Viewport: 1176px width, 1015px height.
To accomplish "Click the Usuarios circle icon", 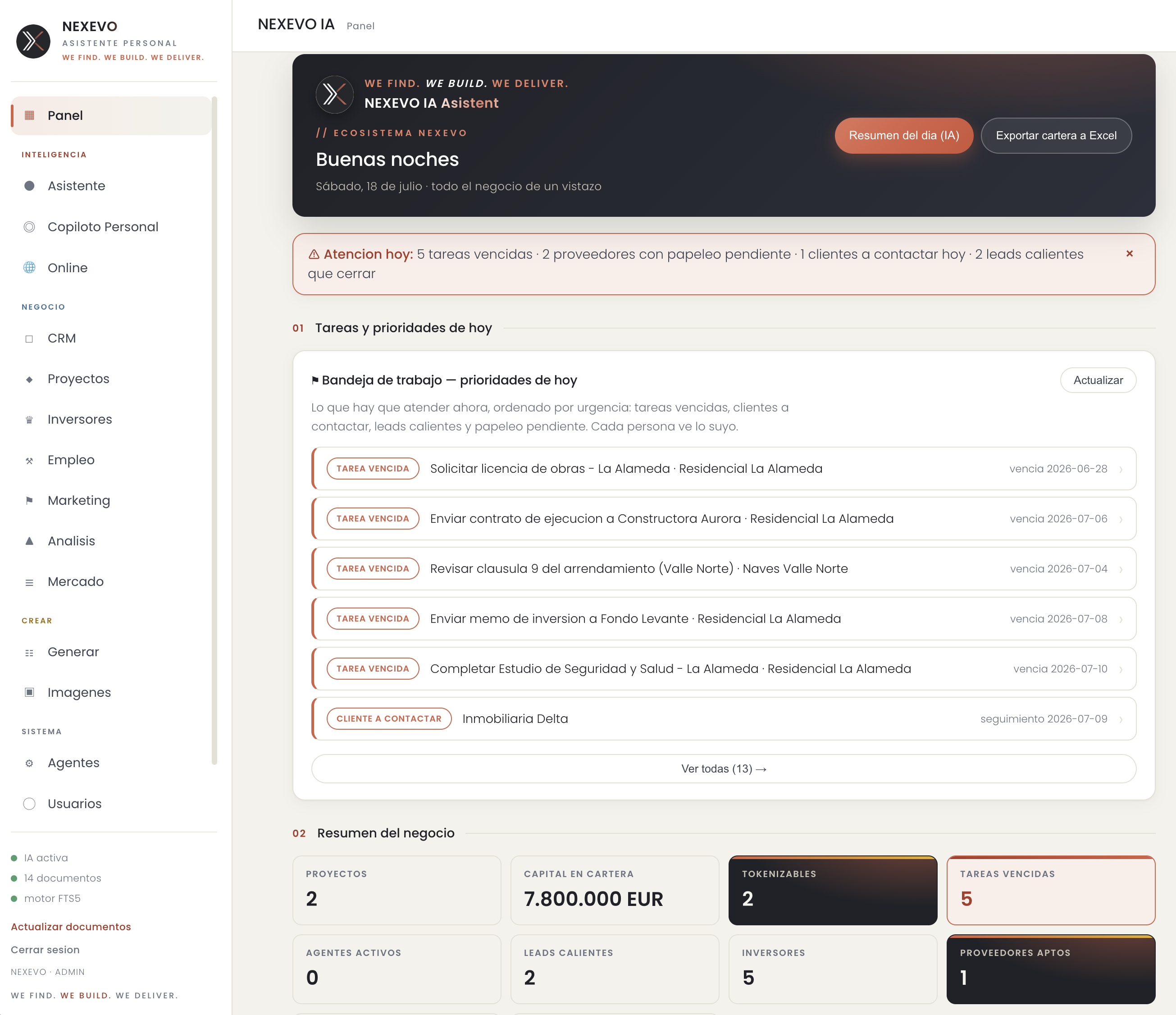I will [x=30, y=804].
